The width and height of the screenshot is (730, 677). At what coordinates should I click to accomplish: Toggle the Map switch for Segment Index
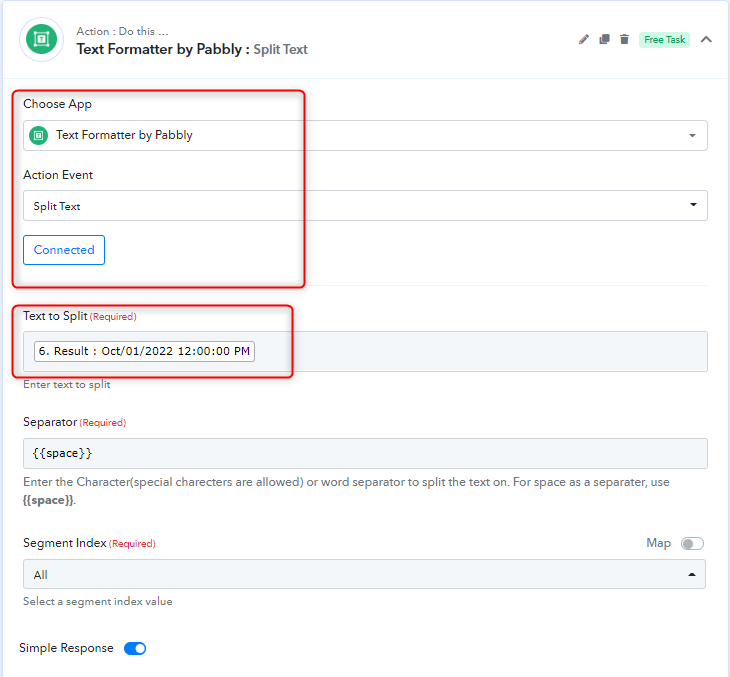(692, 543)
